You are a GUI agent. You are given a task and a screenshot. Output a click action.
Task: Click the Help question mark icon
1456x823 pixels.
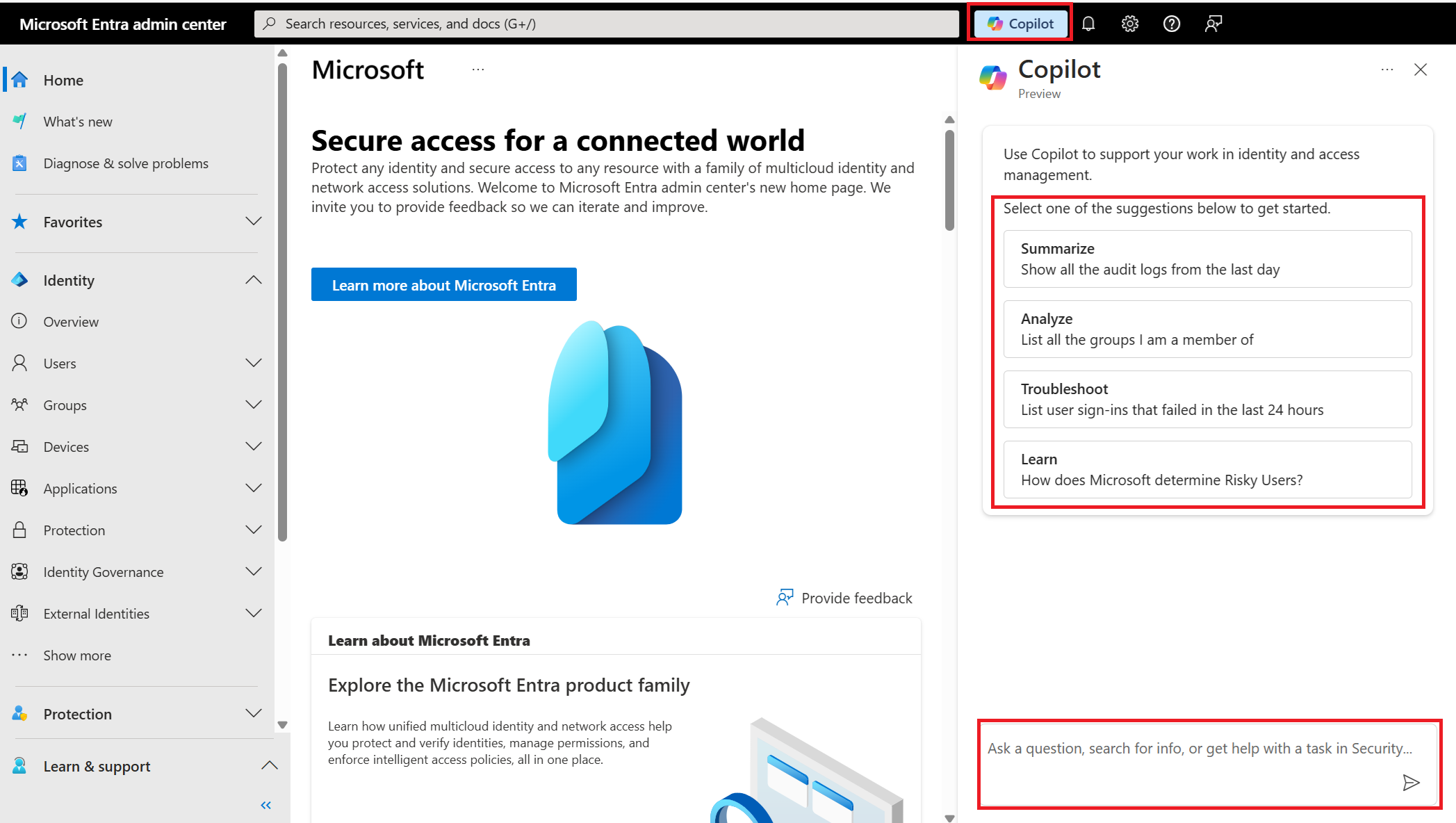1172,22
